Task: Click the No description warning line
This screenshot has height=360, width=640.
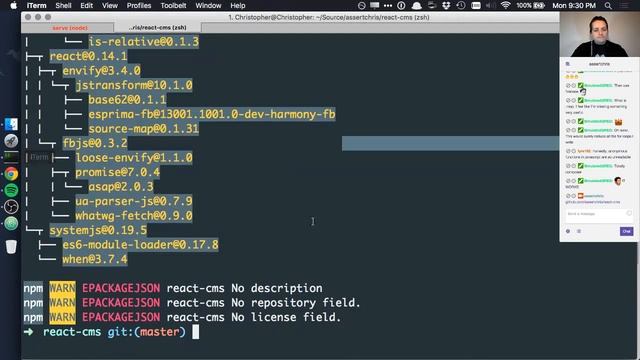Action: tap(173, 288)
